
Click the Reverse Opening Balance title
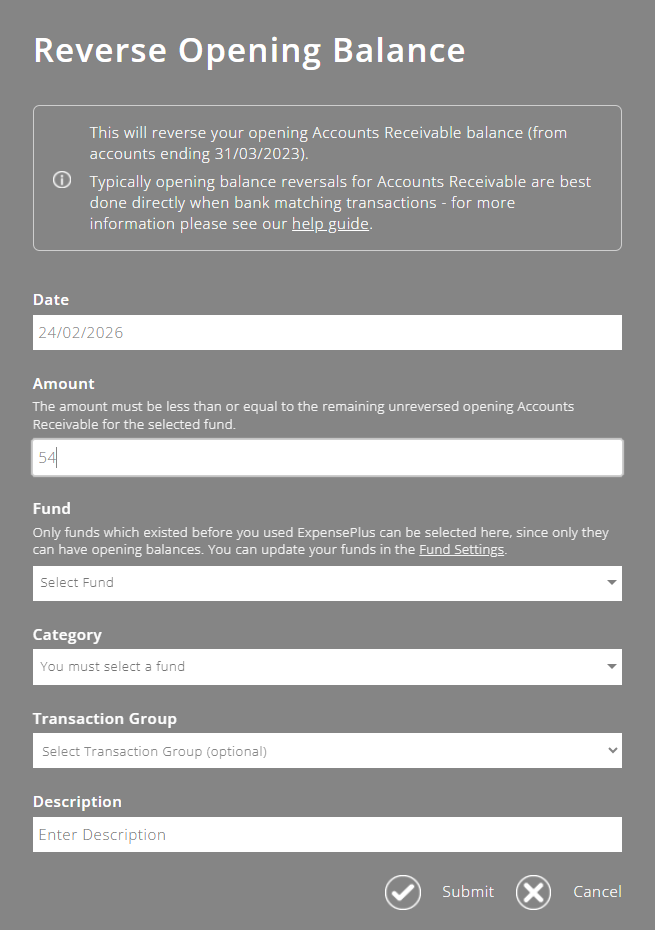(x=250, y=49)
